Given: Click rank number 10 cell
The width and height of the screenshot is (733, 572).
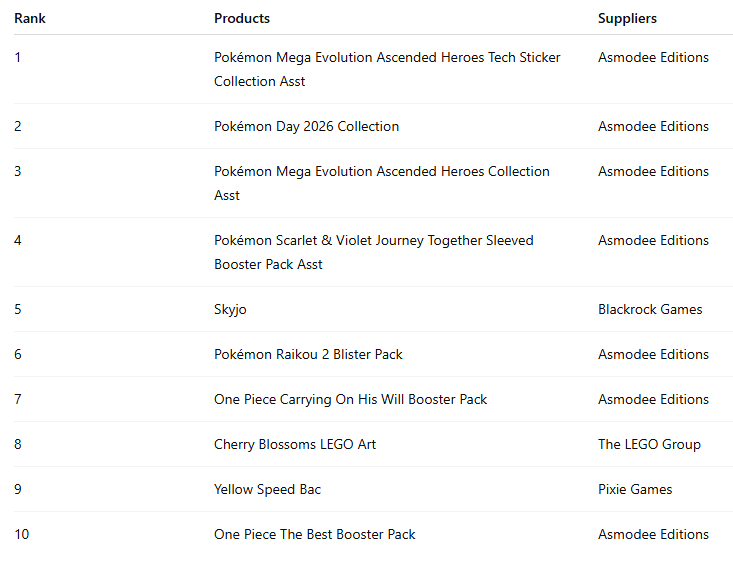Looking at the screenshot, I should pos(22,534).
